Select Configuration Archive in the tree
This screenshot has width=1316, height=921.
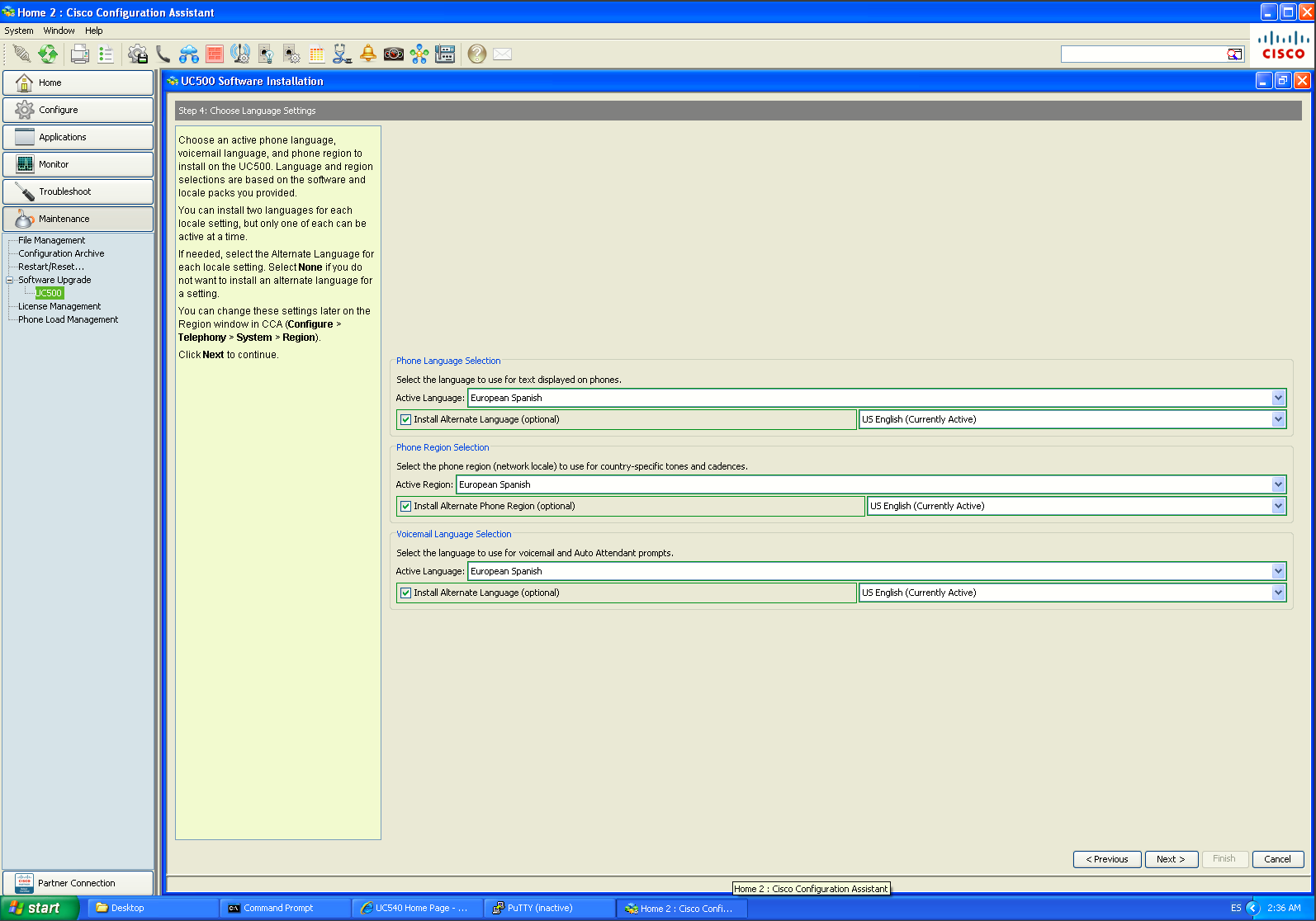coord(61,253)
